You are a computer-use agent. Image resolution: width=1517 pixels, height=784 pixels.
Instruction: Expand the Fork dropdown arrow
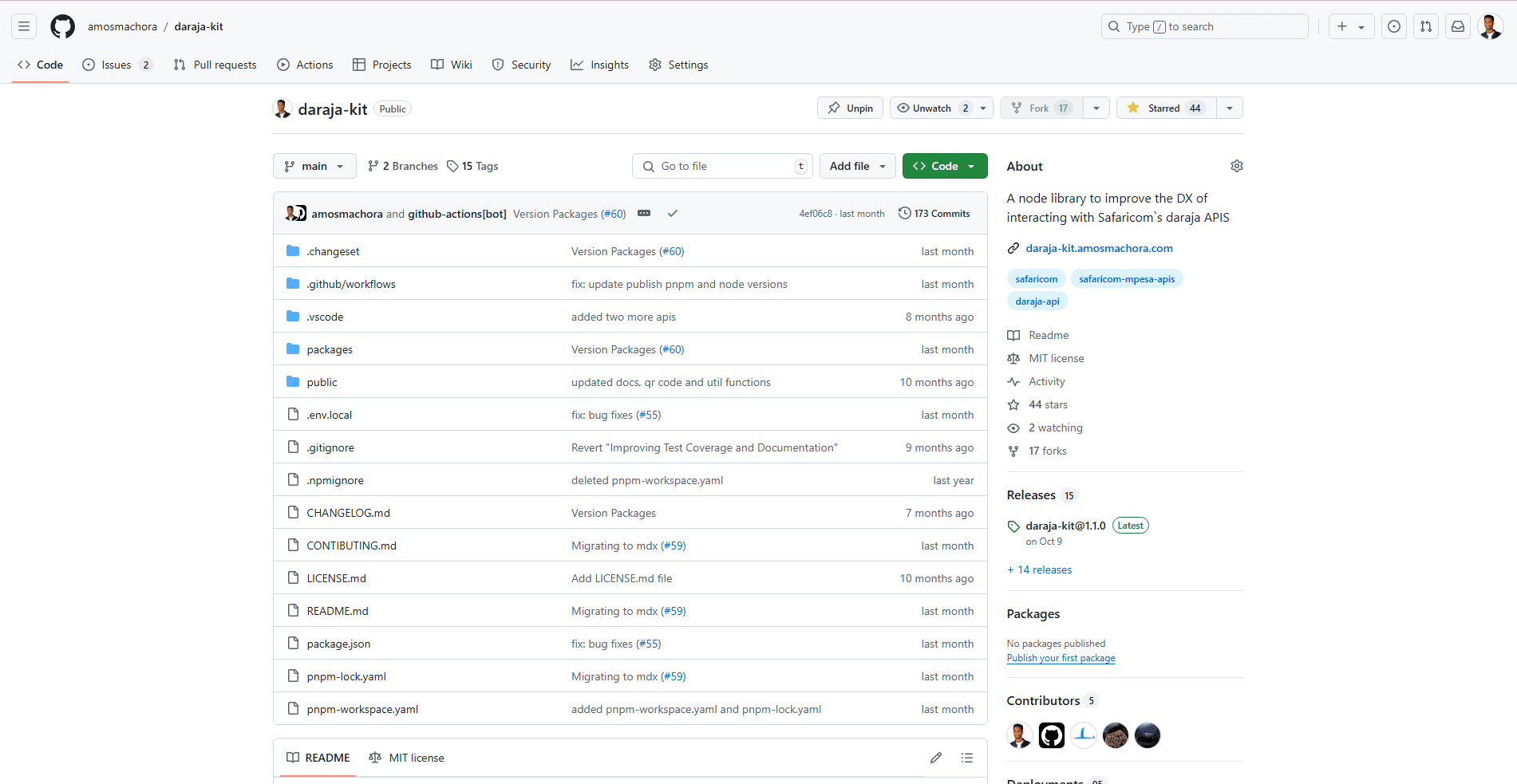1096,108
